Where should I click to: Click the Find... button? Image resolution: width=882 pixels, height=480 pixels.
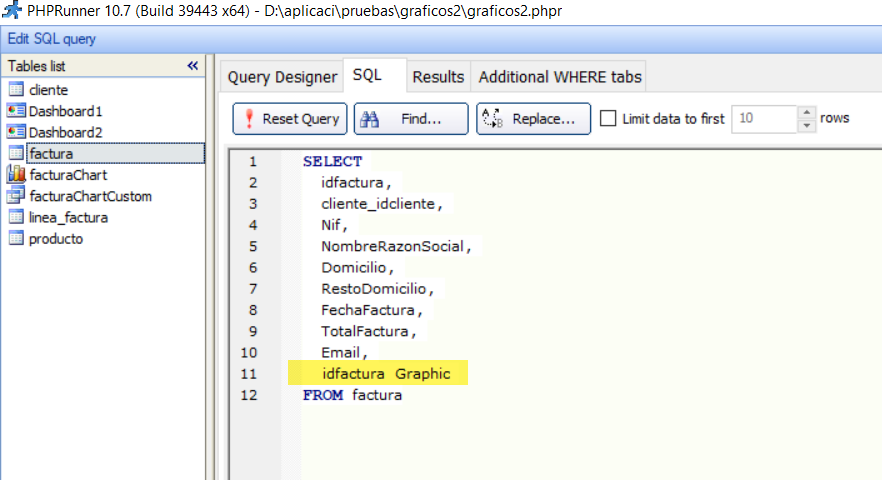411,118
